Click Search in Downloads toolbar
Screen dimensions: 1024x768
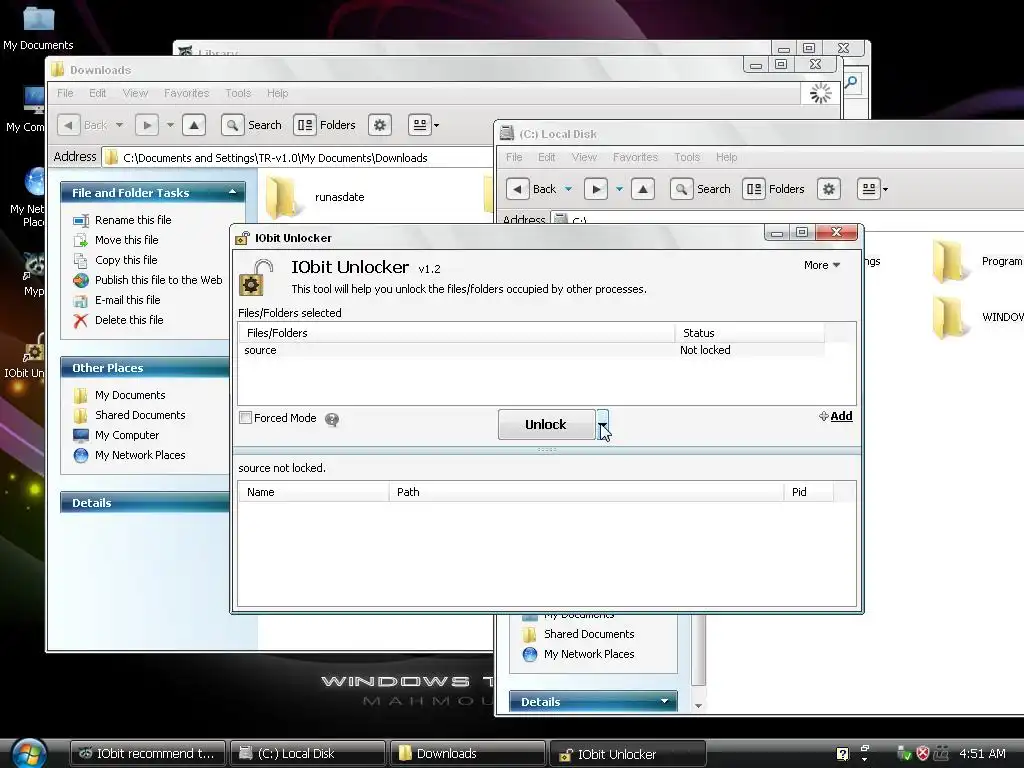pyautogui.click(x=251, y=125)
